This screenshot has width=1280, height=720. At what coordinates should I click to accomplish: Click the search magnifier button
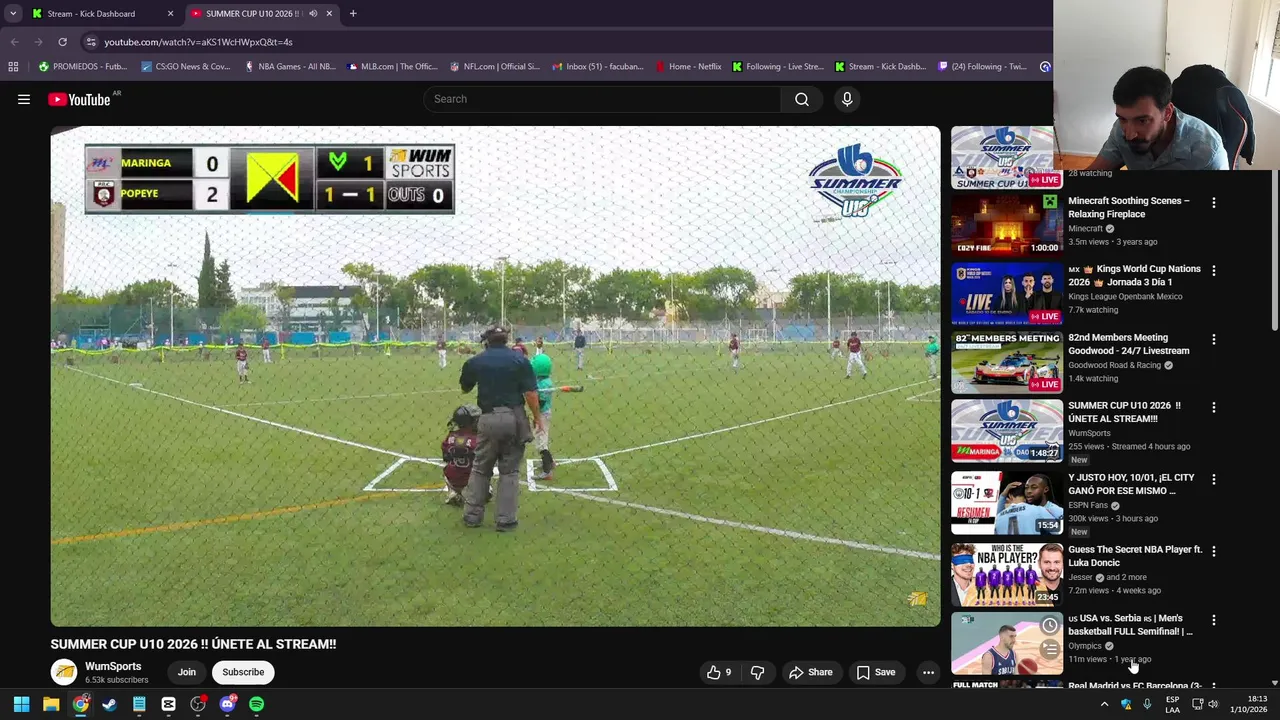[802, 99]
